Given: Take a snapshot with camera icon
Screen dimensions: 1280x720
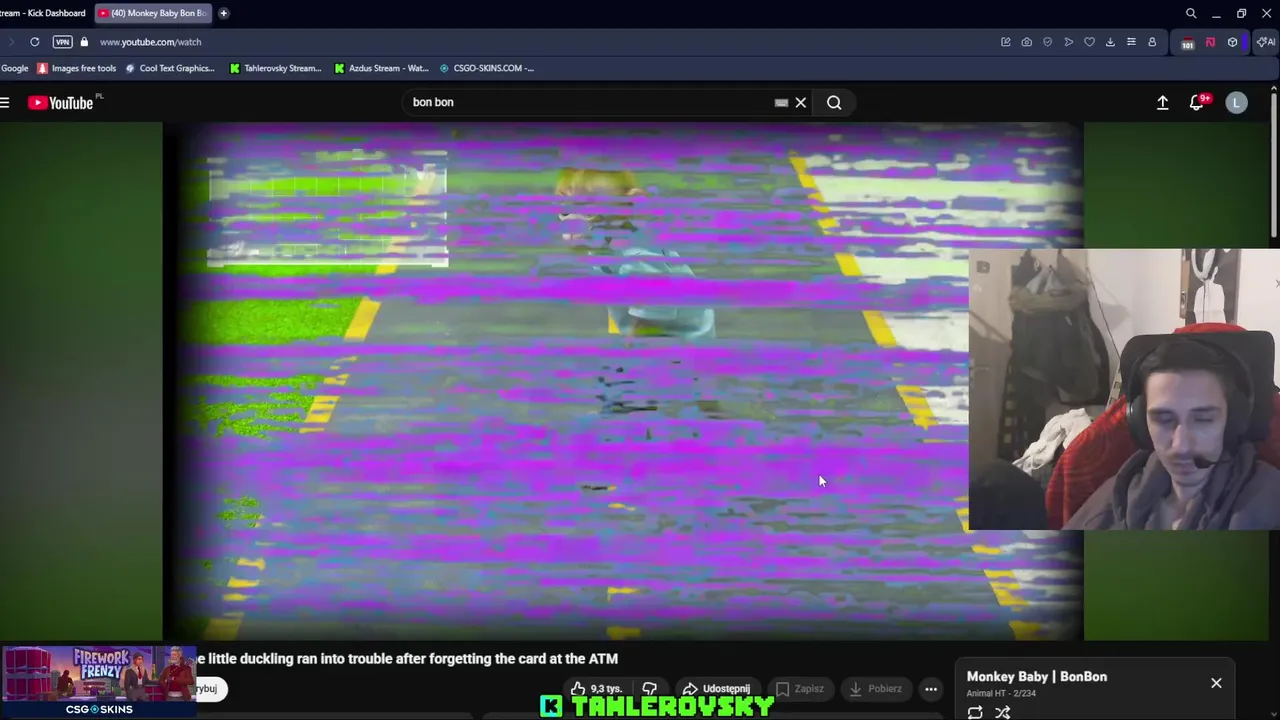Looking at the screenshot, I should point(1026,42).
